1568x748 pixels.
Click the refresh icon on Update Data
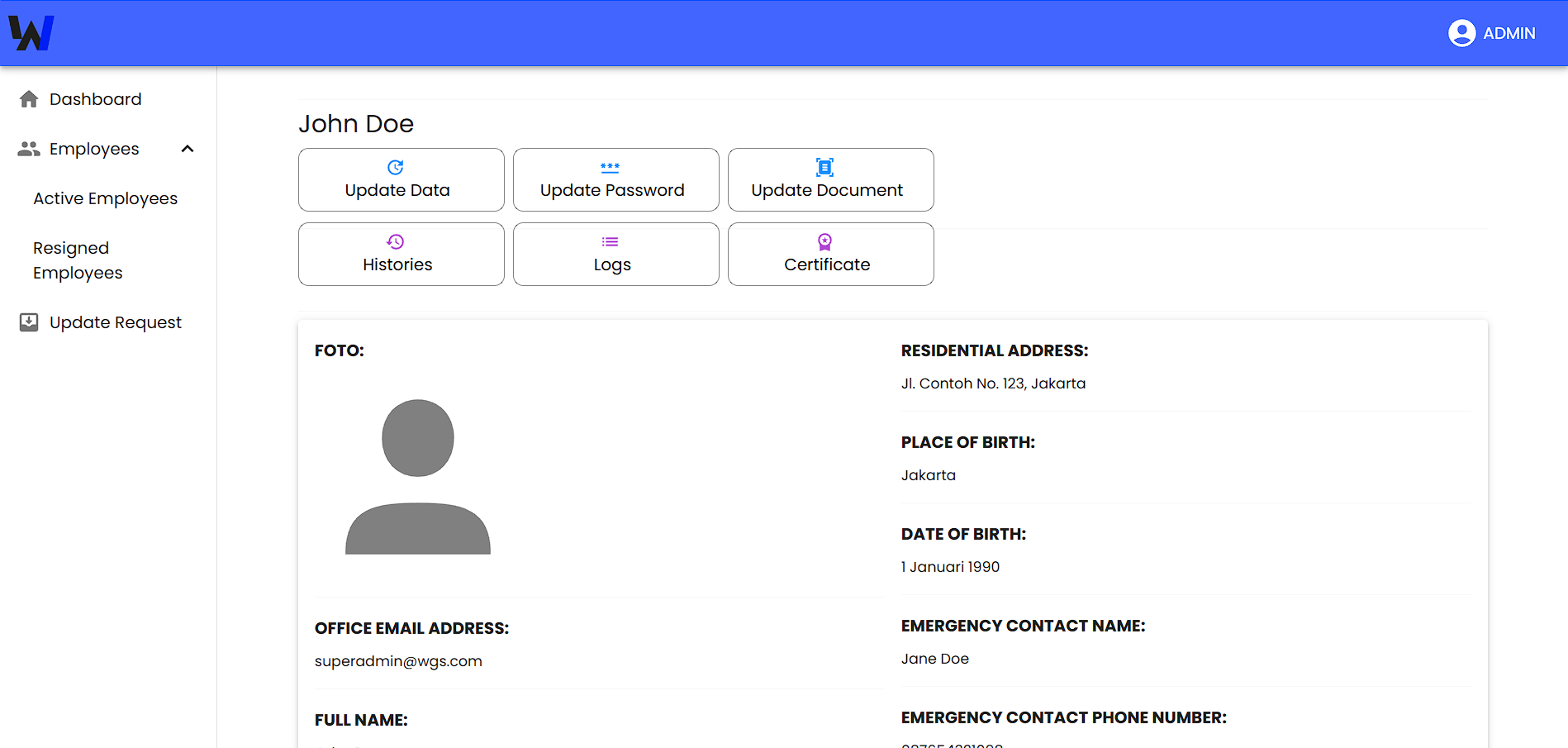[x=396, y=167]
